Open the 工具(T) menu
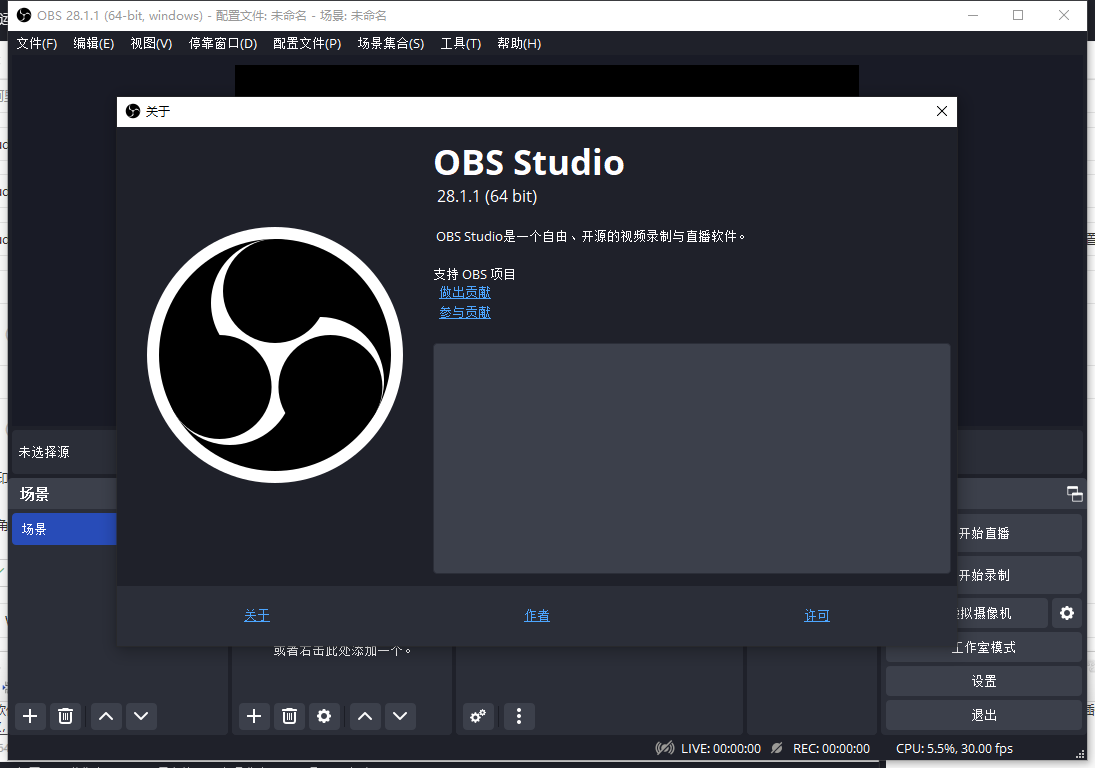Screen dimensions: 1095x768 pyautogui.click(x=460, y=43)
